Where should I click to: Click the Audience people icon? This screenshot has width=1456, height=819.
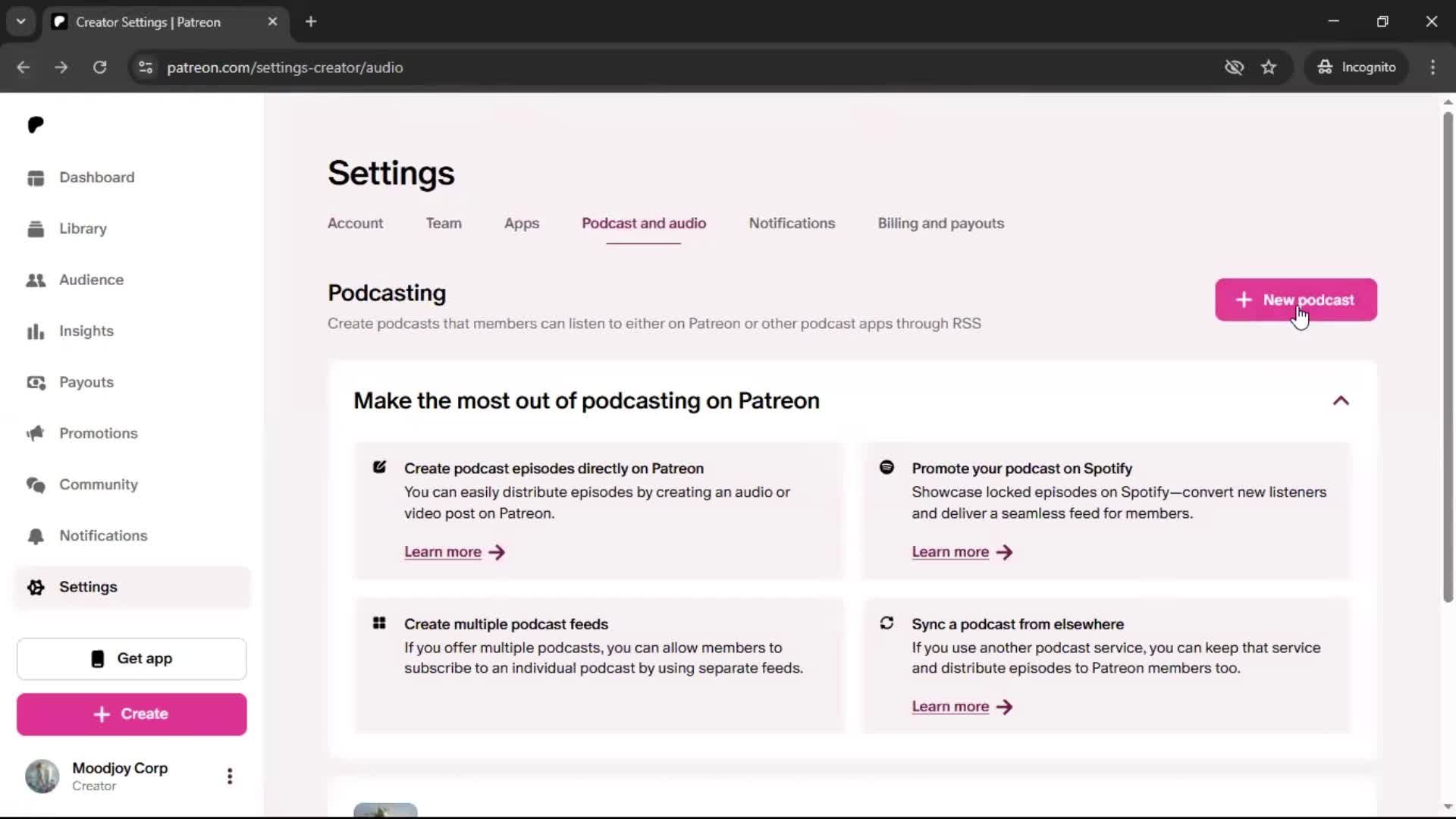click(x=36, y=281)
